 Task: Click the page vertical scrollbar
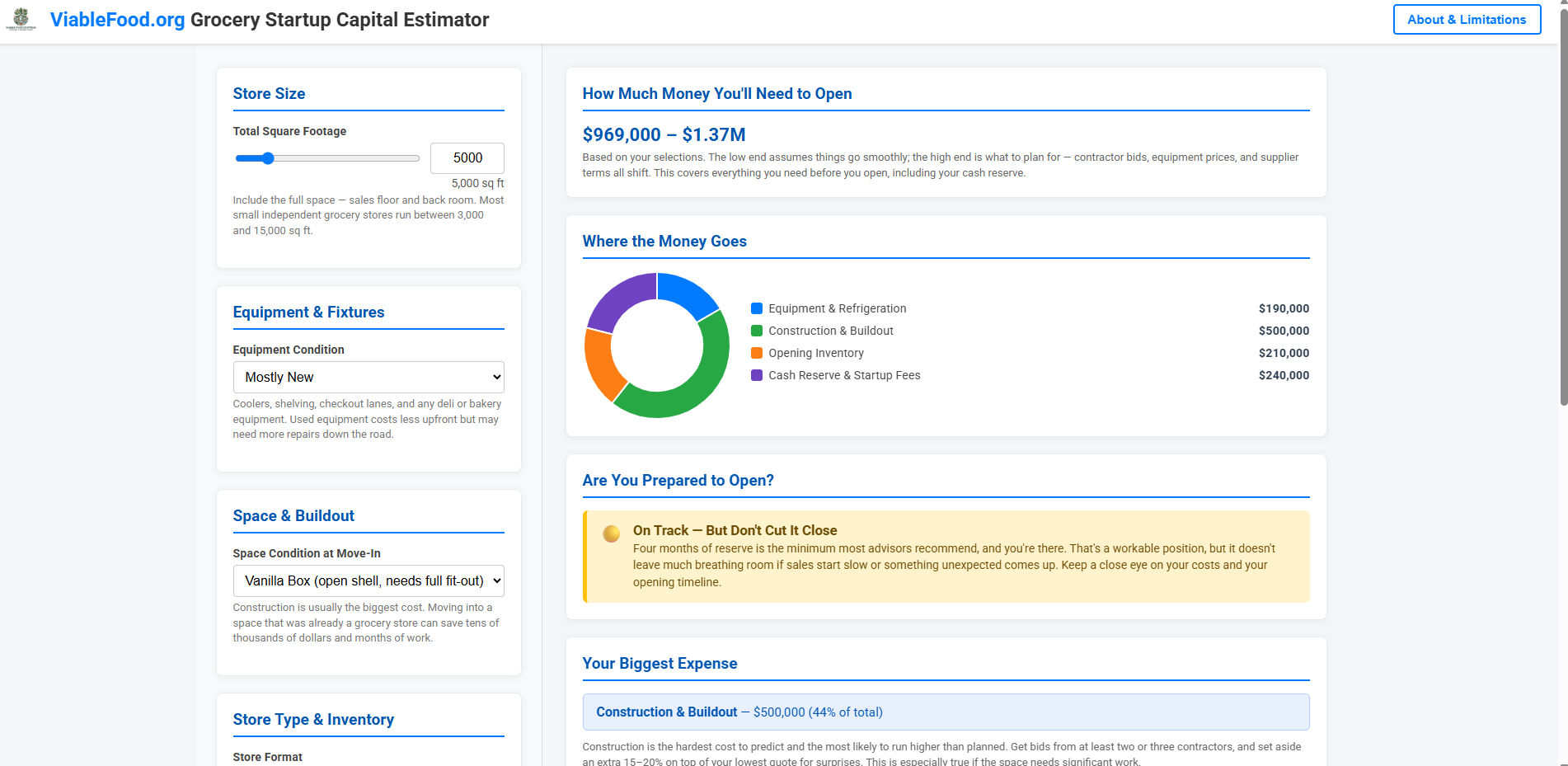1563,206
